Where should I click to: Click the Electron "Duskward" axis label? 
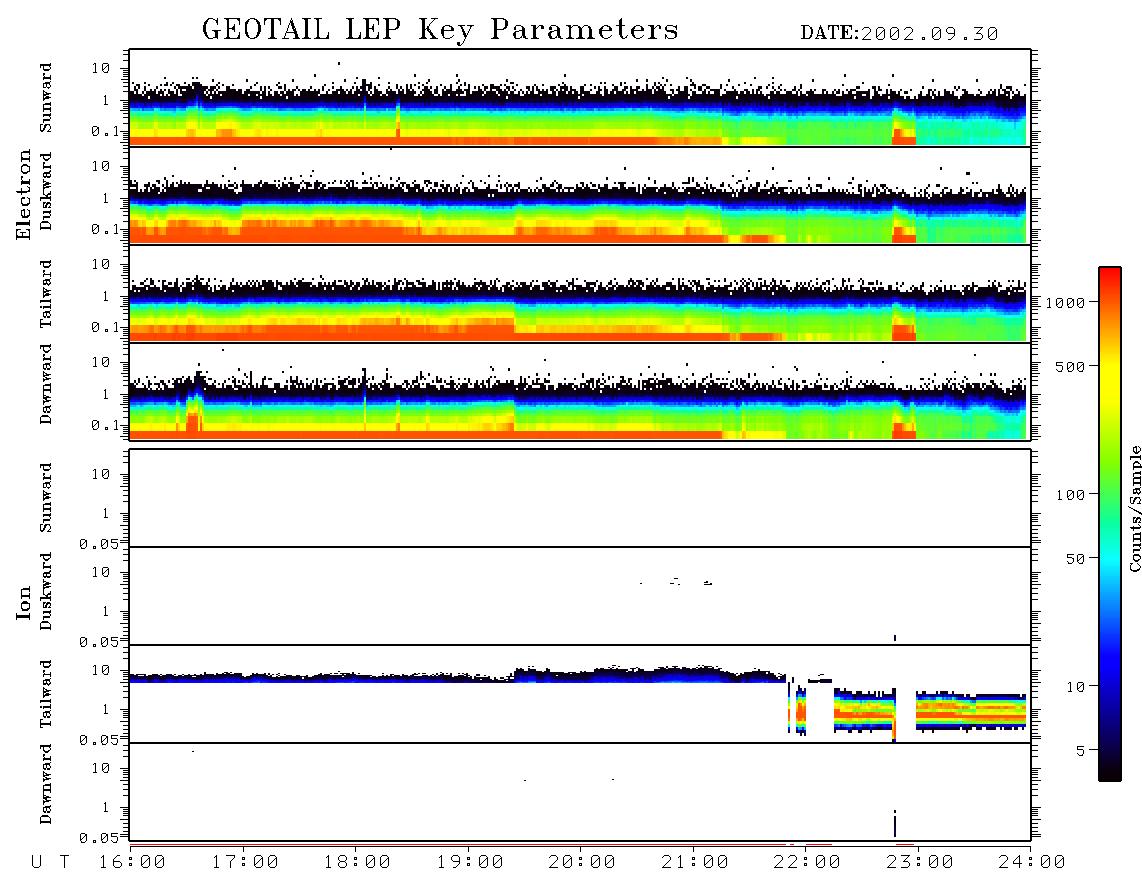(x=46, y=192)
